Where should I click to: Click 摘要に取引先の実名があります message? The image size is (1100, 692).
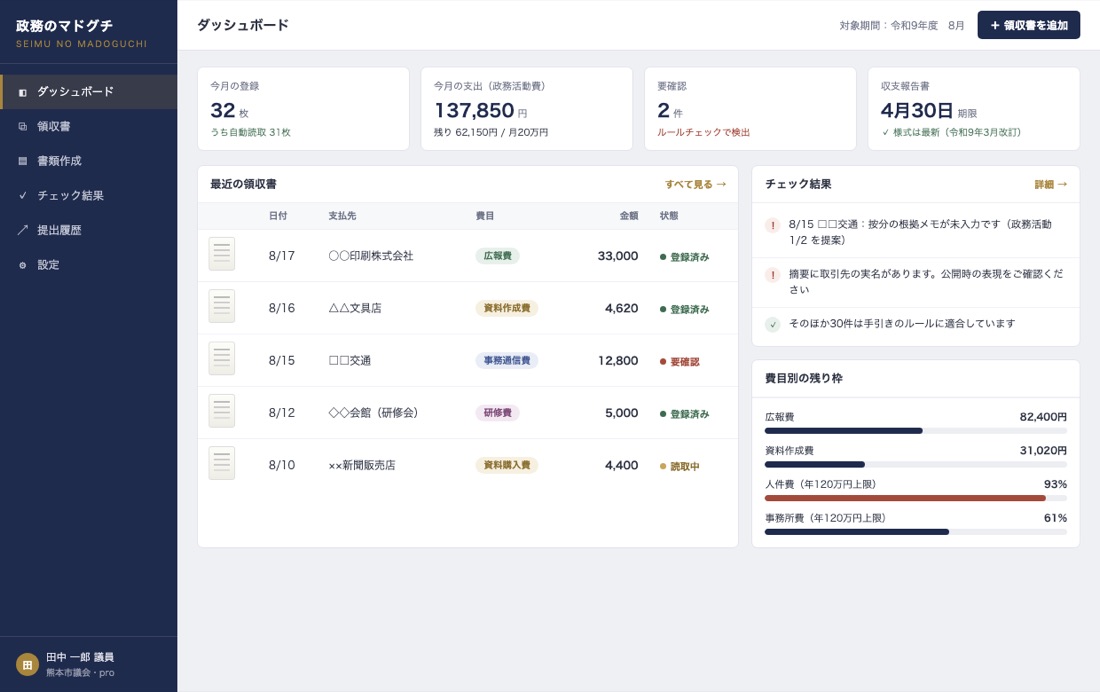point(925,281)
